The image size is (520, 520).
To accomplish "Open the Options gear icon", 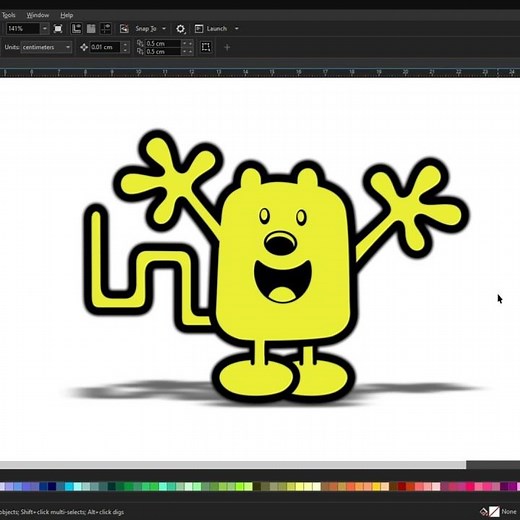I will [x=180, y=29].
